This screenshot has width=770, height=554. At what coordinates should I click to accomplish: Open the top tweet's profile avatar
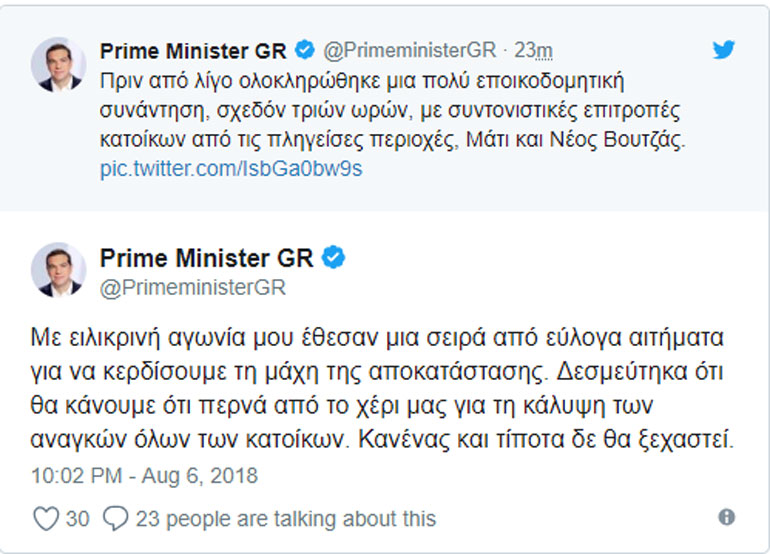pos(58,66)
